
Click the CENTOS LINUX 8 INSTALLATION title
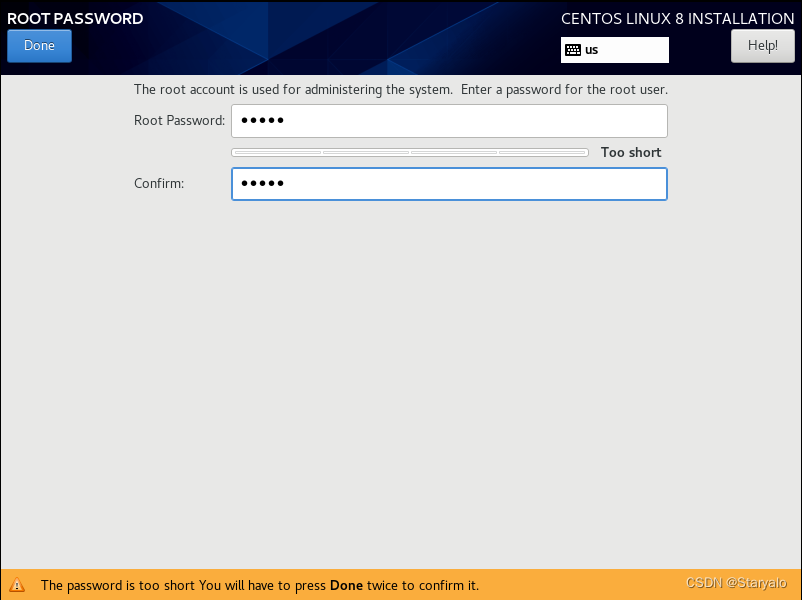tap(678, 18)
